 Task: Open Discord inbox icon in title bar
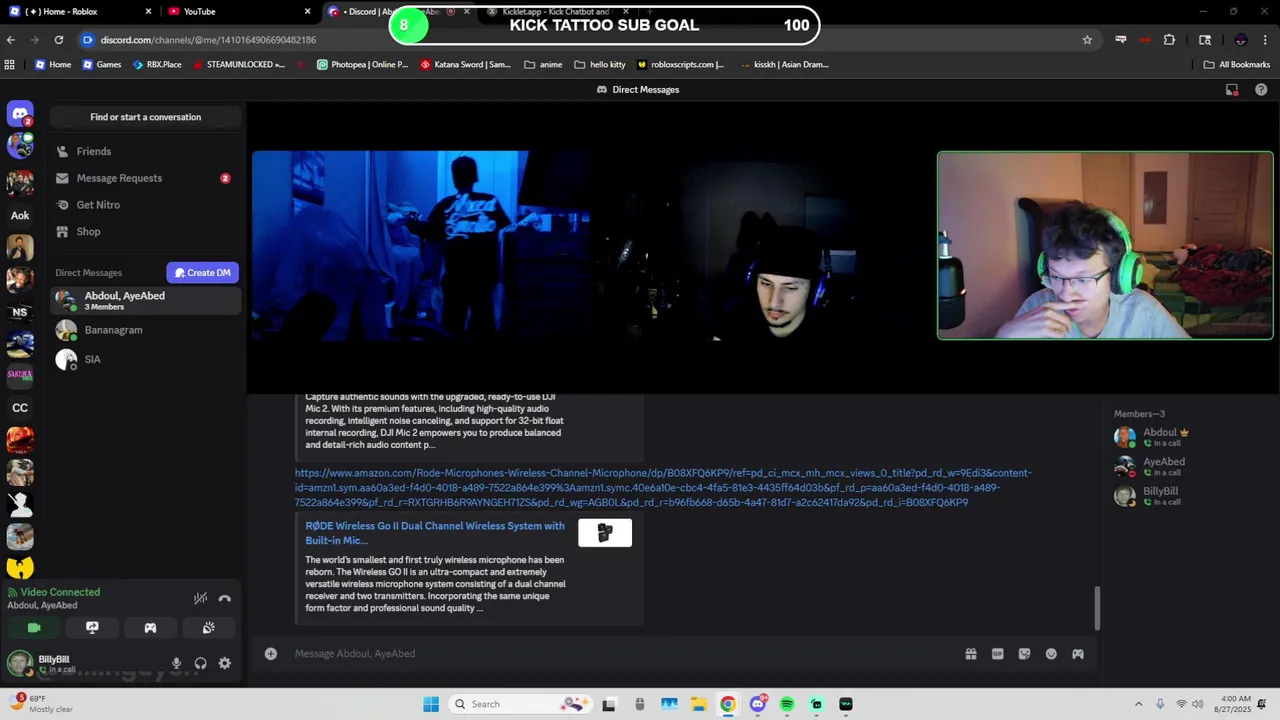pyautogui.click(x=1232, y=90)
